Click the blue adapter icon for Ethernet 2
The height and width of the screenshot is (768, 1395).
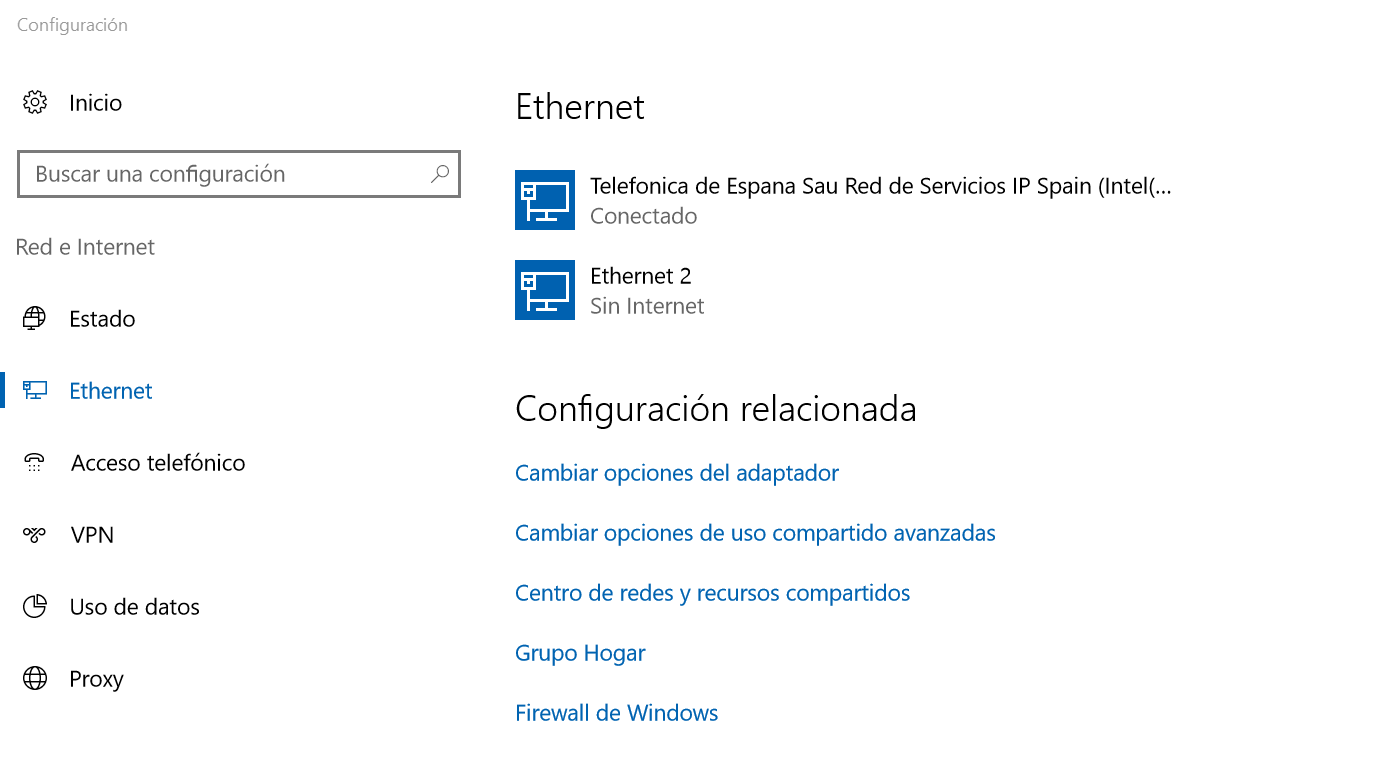click(545, 290)
